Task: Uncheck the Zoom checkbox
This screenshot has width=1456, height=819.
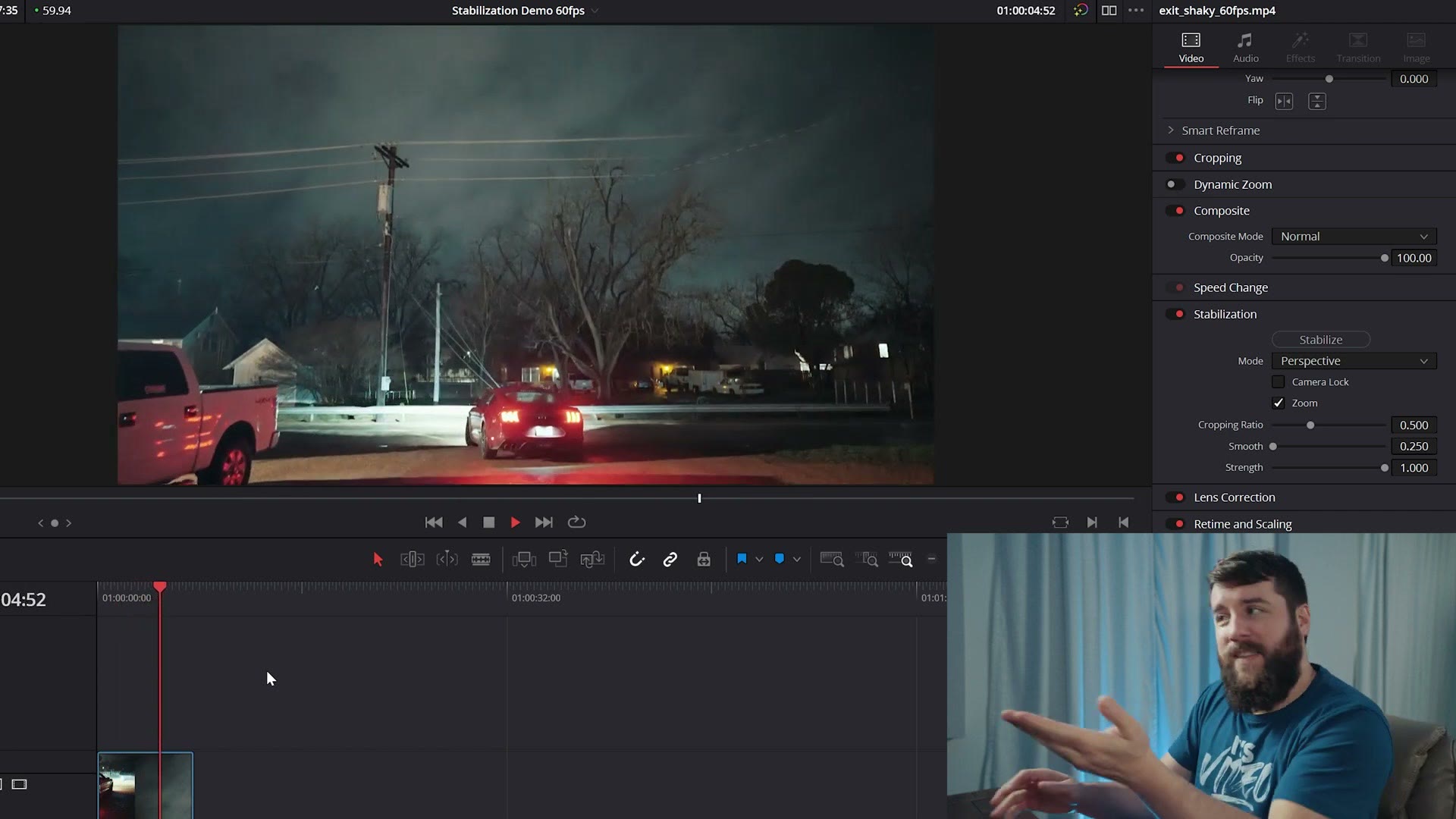Action: click(x=1279, y=403)
